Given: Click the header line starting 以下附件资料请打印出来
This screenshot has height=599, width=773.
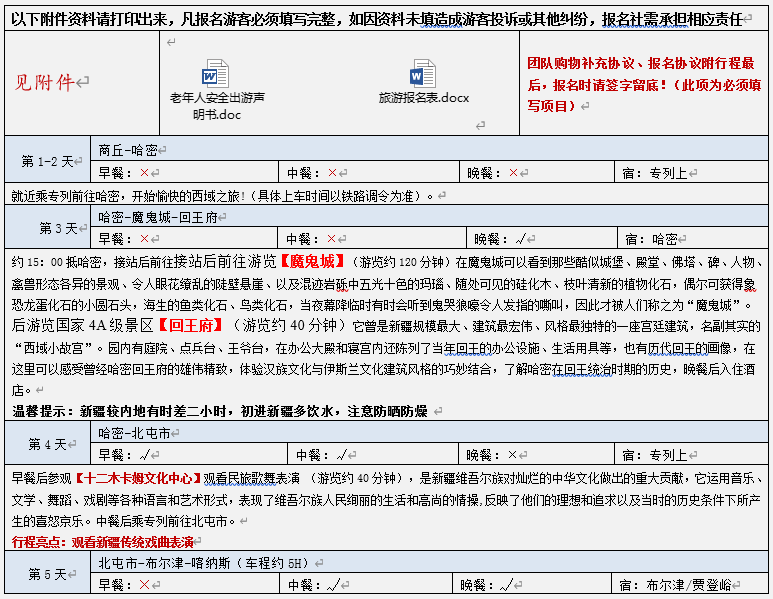Looking at the screenshot, I should (x=377, y=19).
